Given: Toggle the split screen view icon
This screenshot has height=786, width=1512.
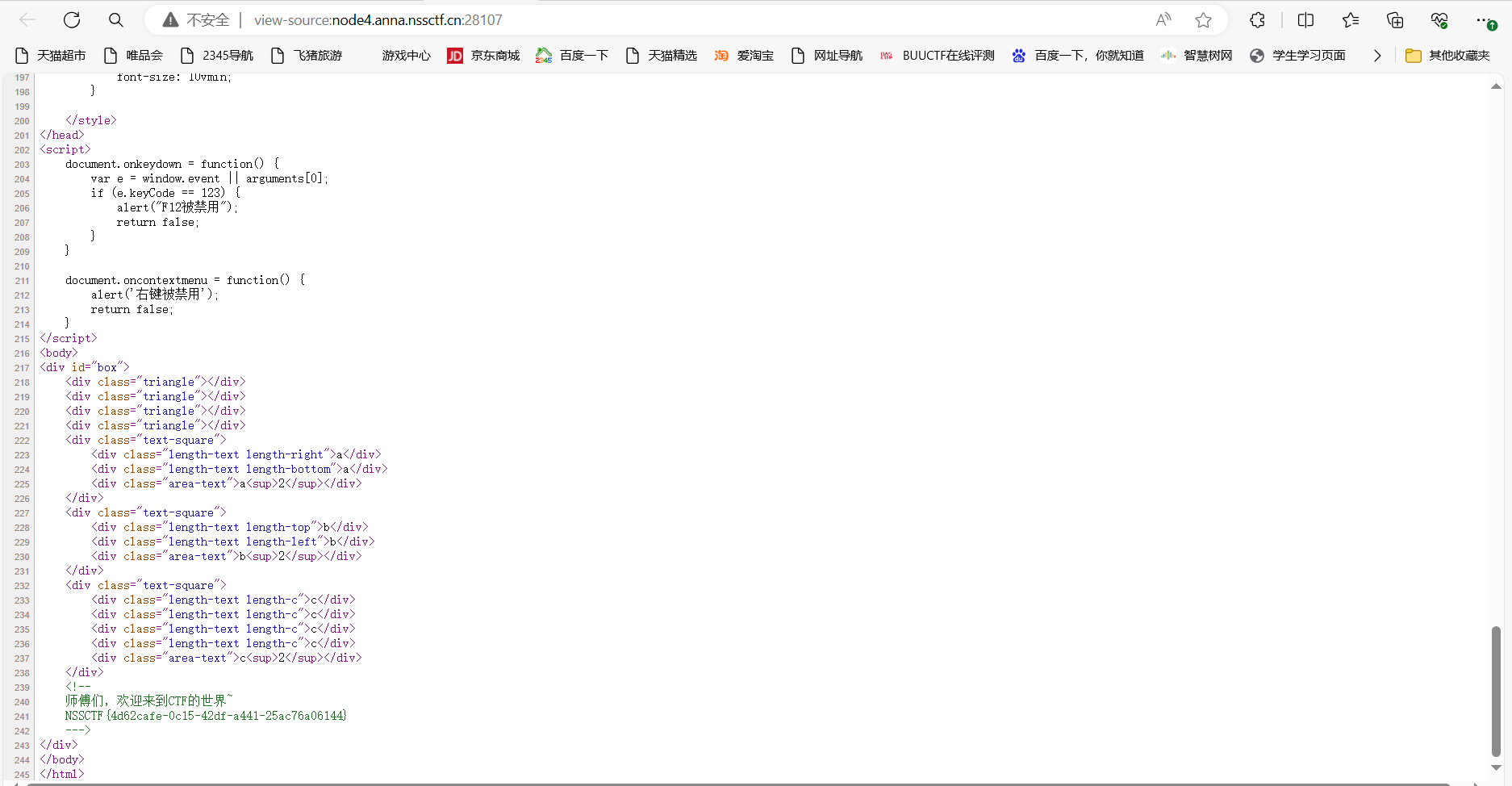Looking at the screenshot, I should (1305, 20).
